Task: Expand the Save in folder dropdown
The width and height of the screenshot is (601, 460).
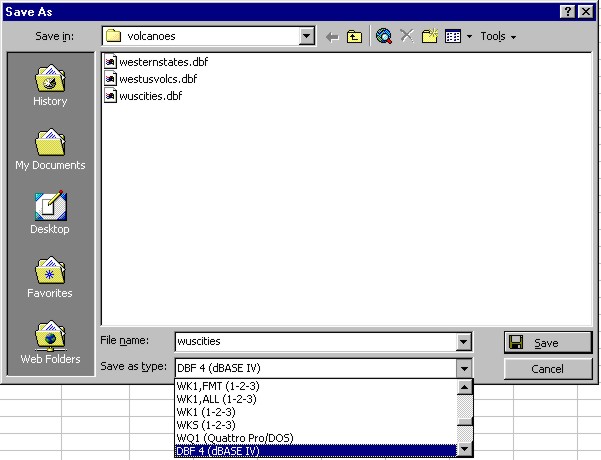Action: 307,36
